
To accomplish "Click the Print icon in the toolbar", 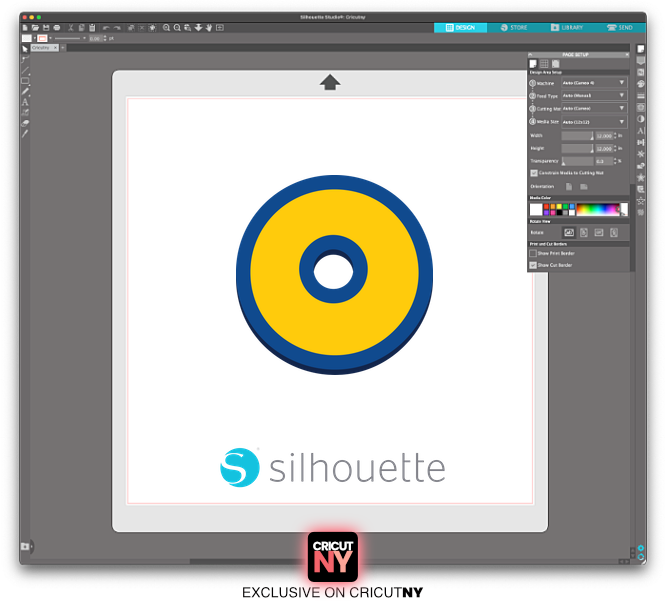I will [57, 28].
